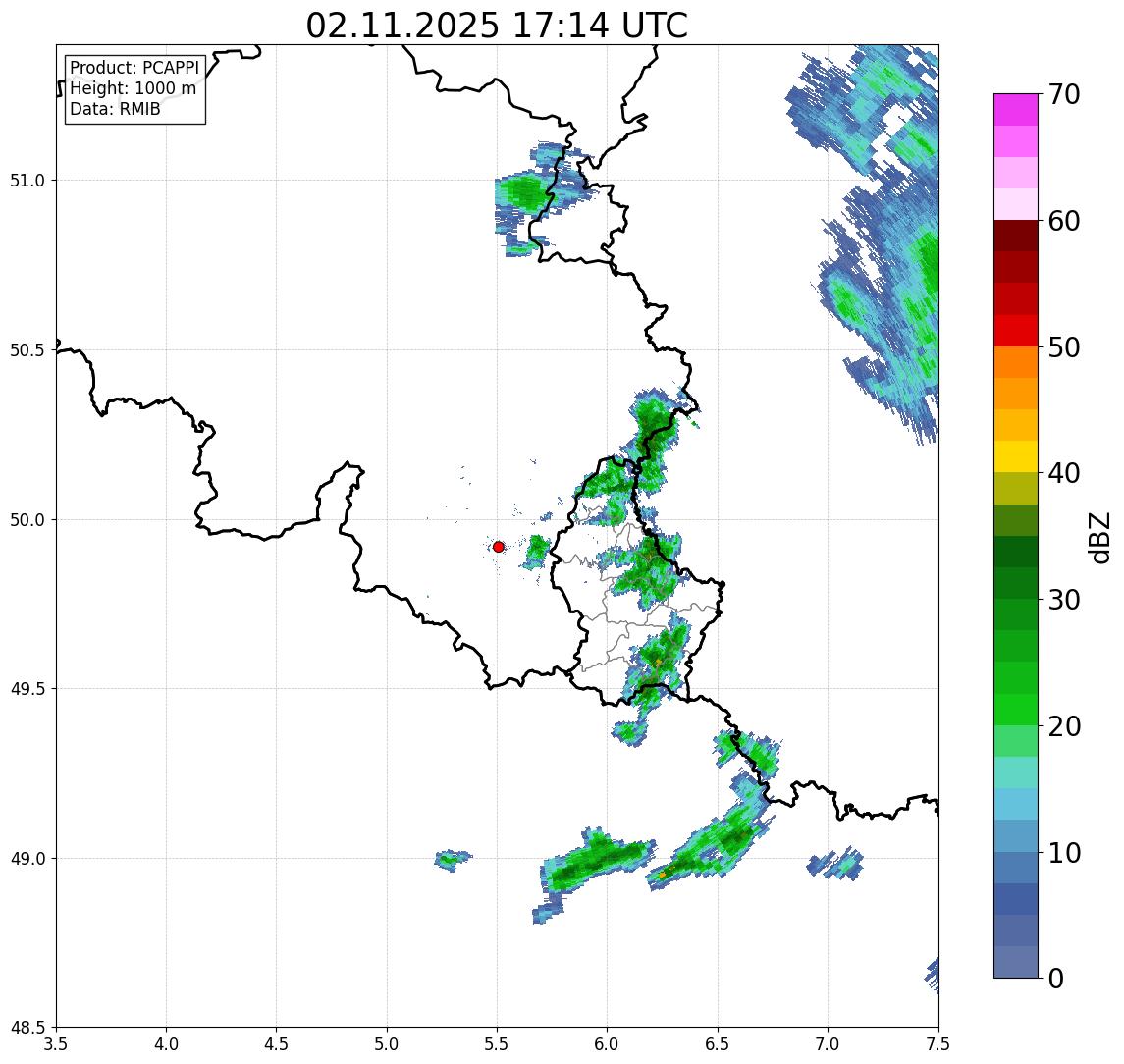The width and height of the screenshot is (1124, 1064).
Task: Click the colorbar tick label 60
Action: [1064, 222]
